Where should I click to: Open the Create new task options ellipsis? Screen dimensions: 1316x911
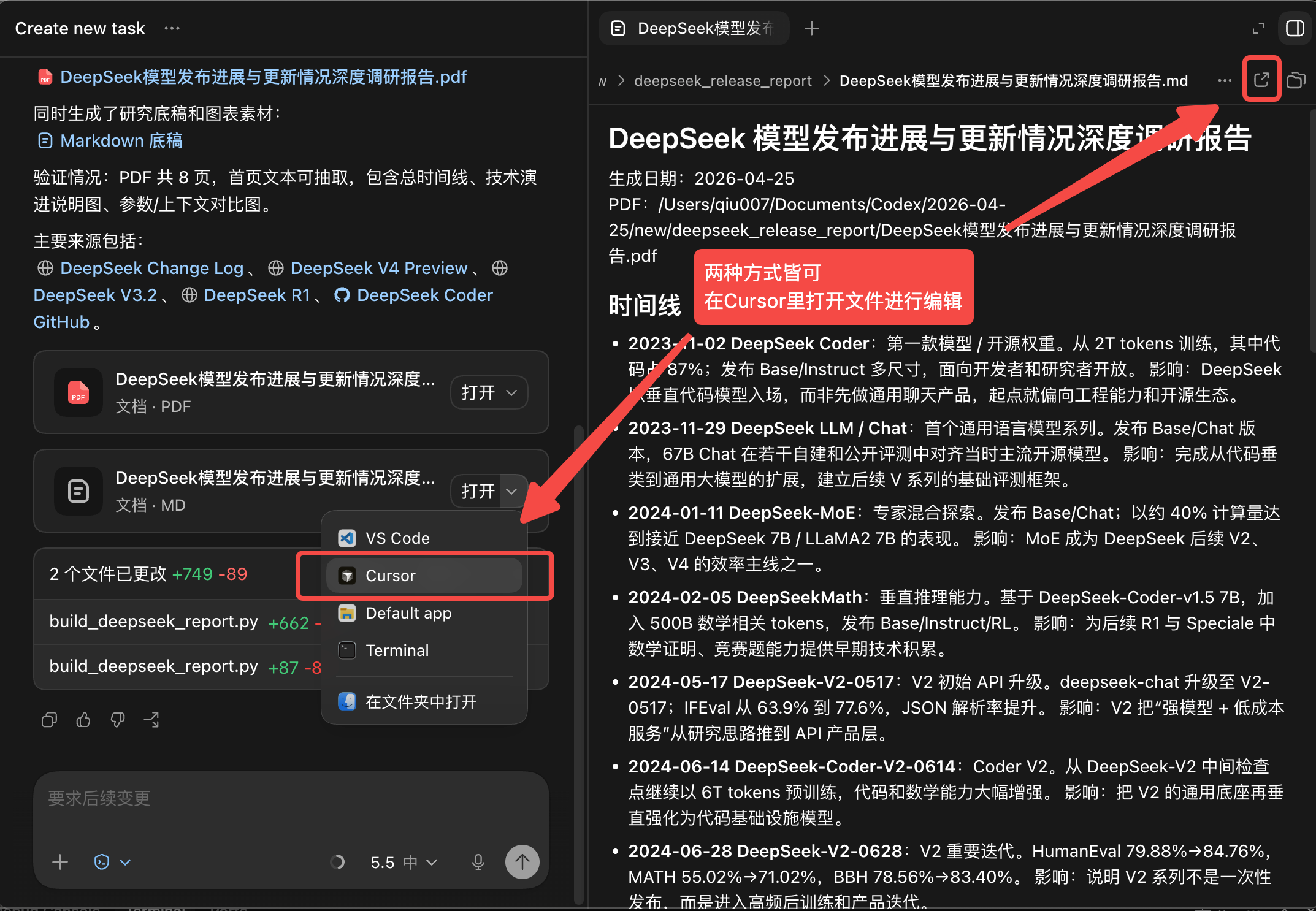(172, 28)
